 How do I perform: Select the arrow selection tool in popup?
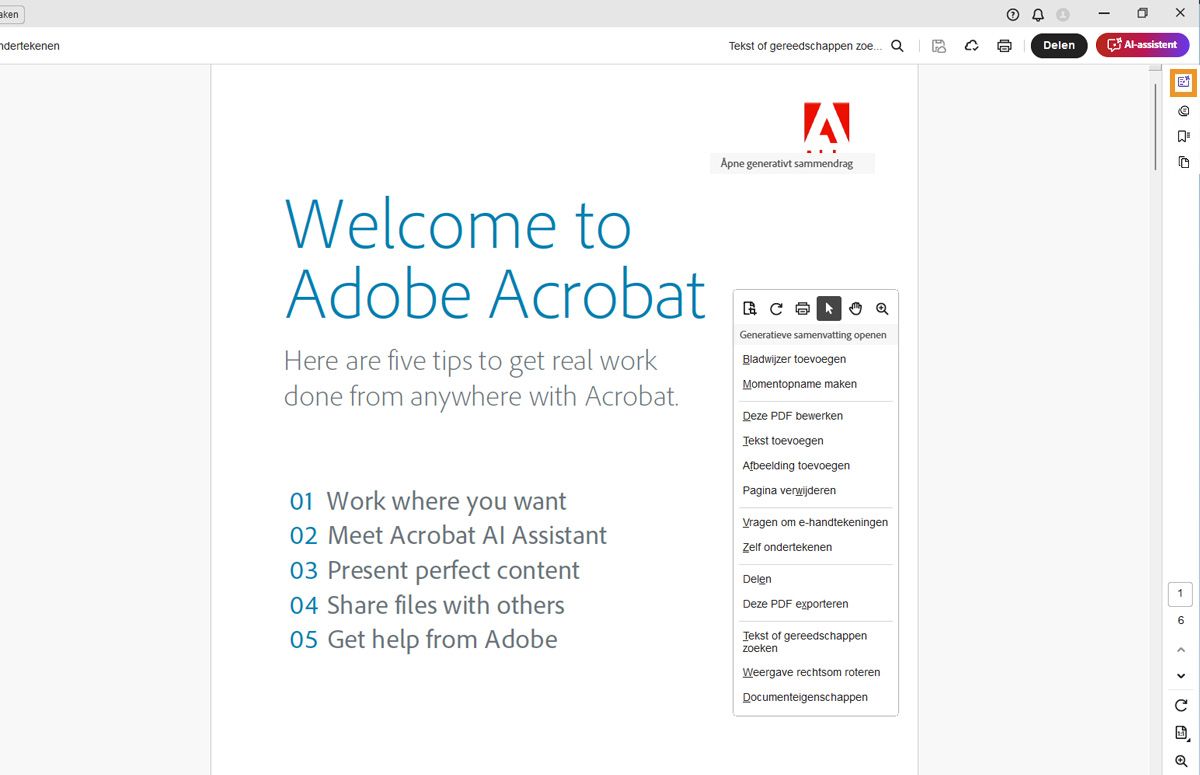coord(829,309)
